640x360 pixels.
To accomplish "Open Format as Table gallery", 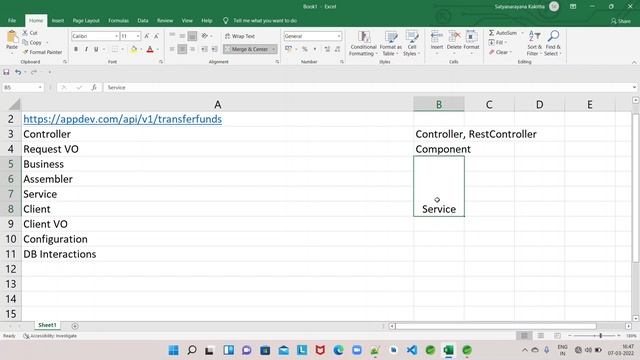I will click(x=391, y=43).
